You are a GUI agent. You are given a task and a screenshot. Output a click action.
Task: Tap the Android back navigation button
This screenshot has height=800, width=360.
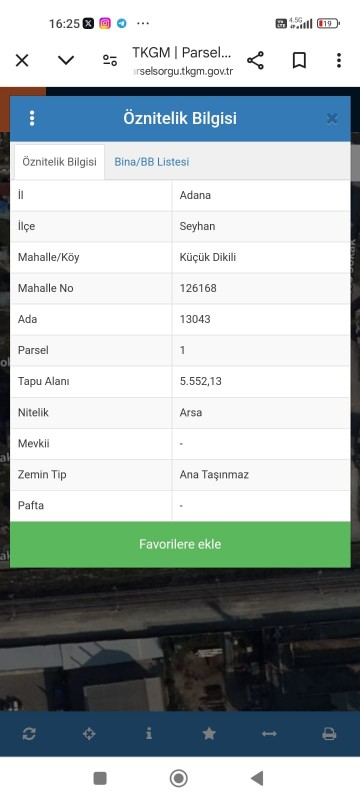click(257, 778)
